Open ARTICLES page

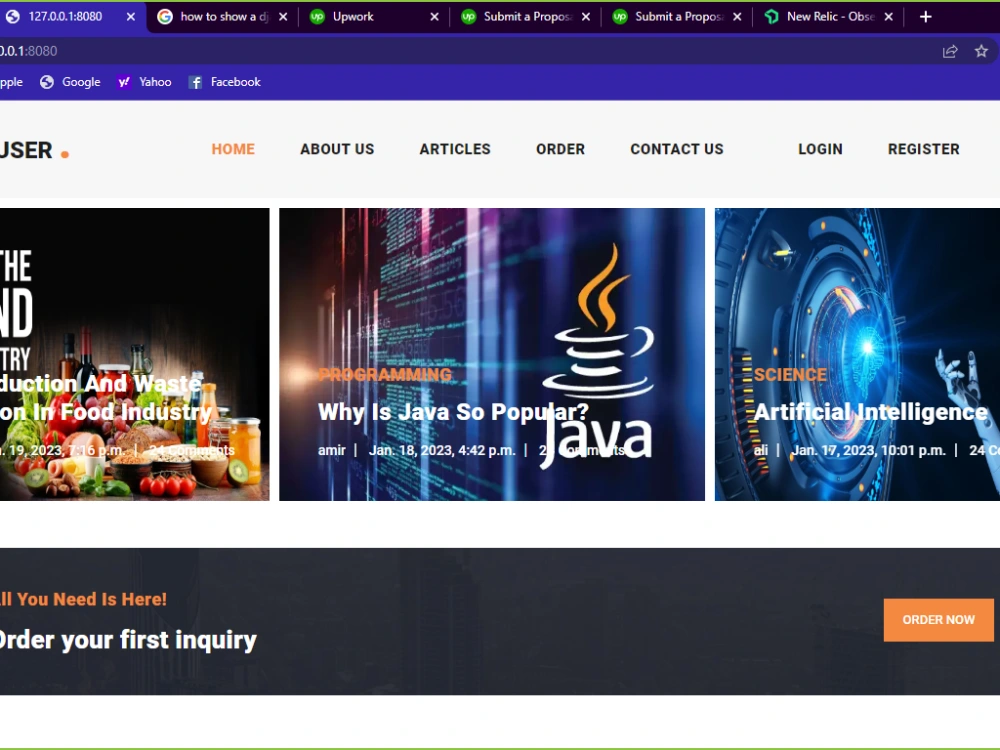(x=455, y=149)
